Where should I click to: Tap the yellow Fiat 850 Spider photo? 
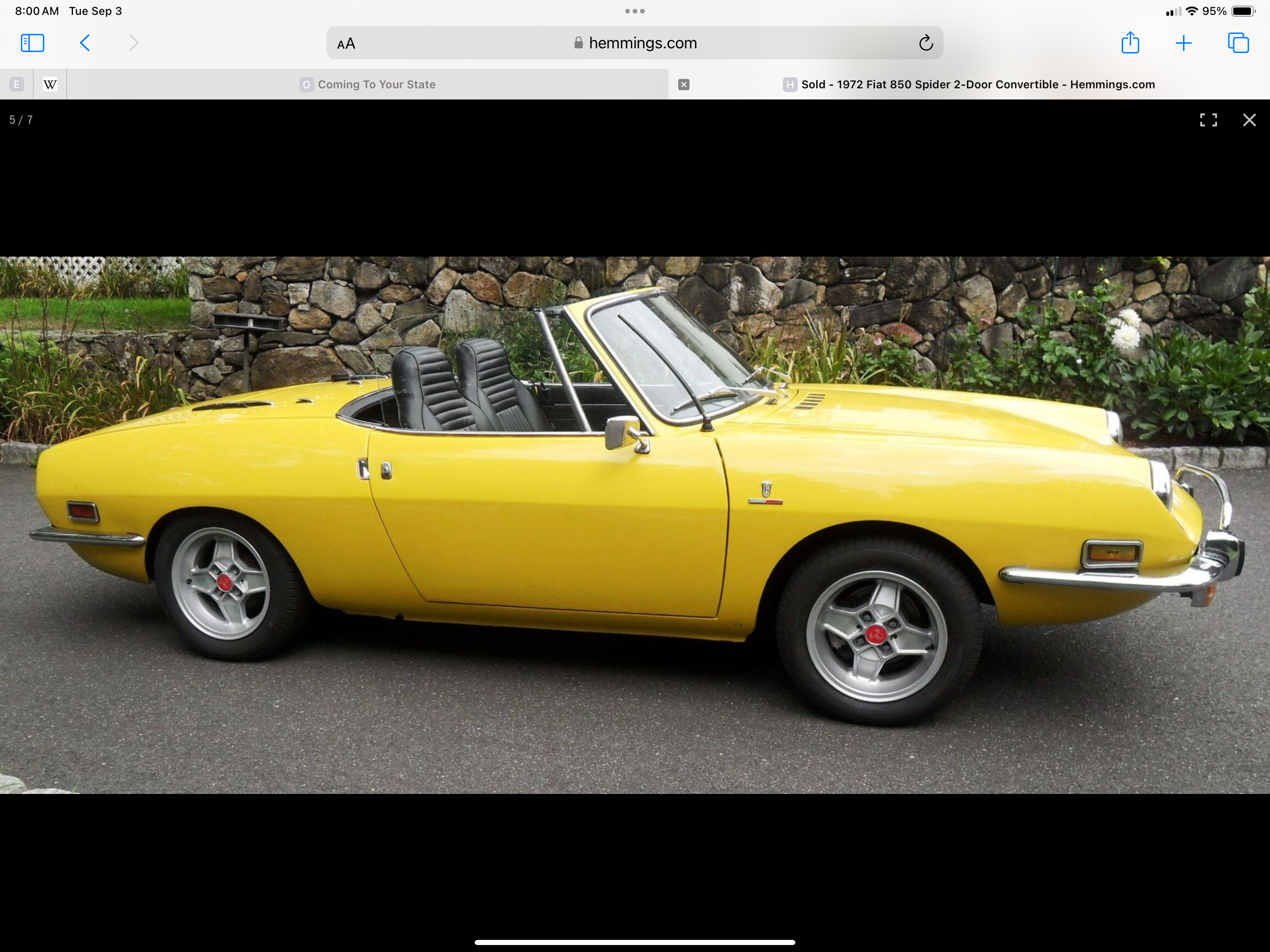pos(635,525)
